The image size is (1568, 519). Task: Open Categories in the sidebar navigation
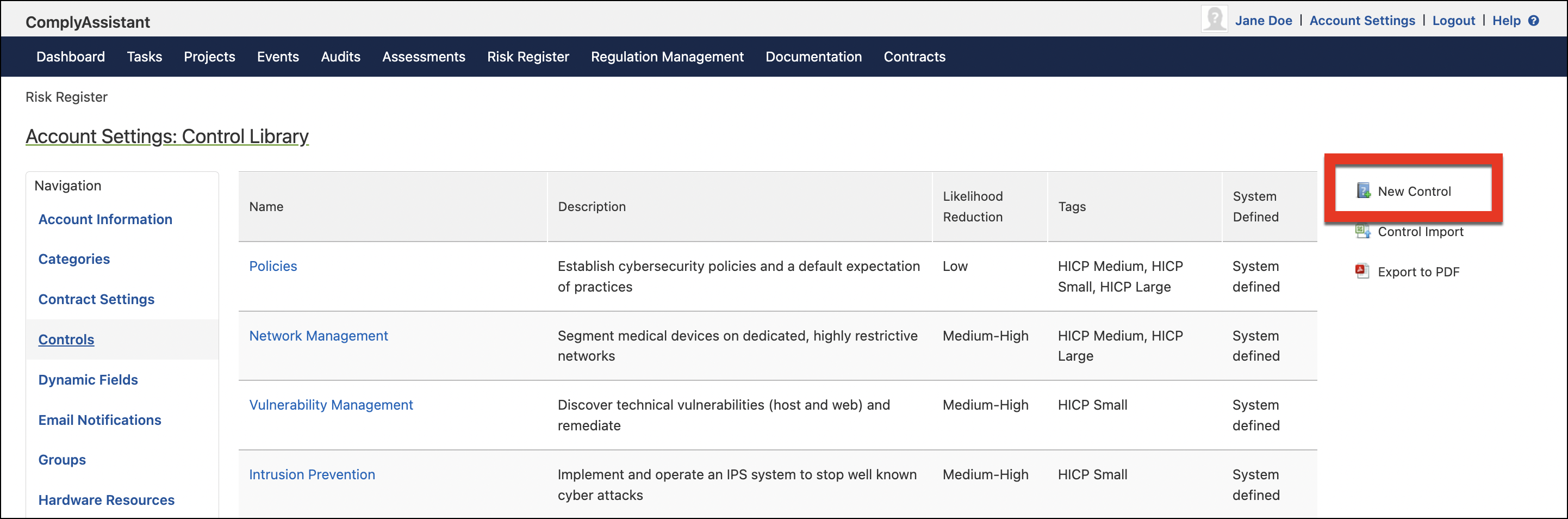pos(74,259)
